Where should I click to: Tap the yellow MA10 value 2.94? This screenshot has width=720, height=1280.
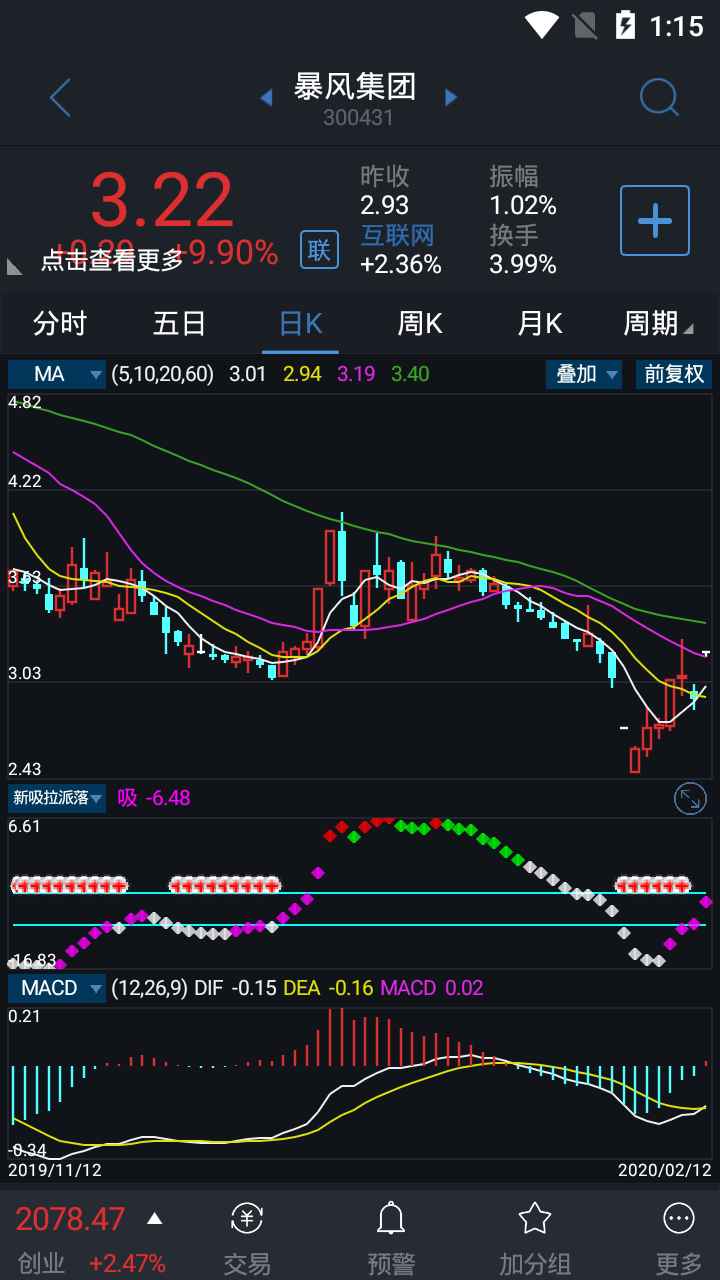coord(302,374)
